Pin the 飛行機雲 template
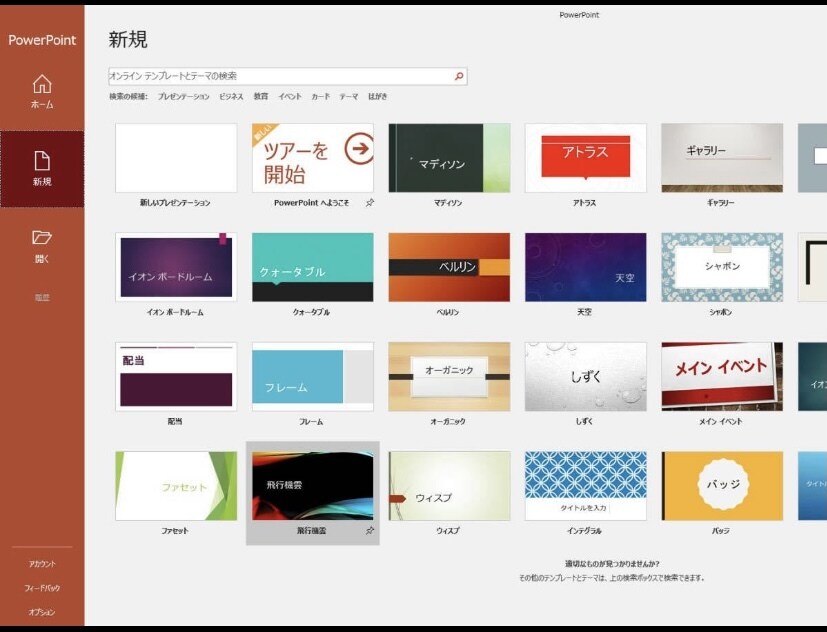The height and width of the screenshot is (632, 827). pyautogui.click(x=370, y=531)
